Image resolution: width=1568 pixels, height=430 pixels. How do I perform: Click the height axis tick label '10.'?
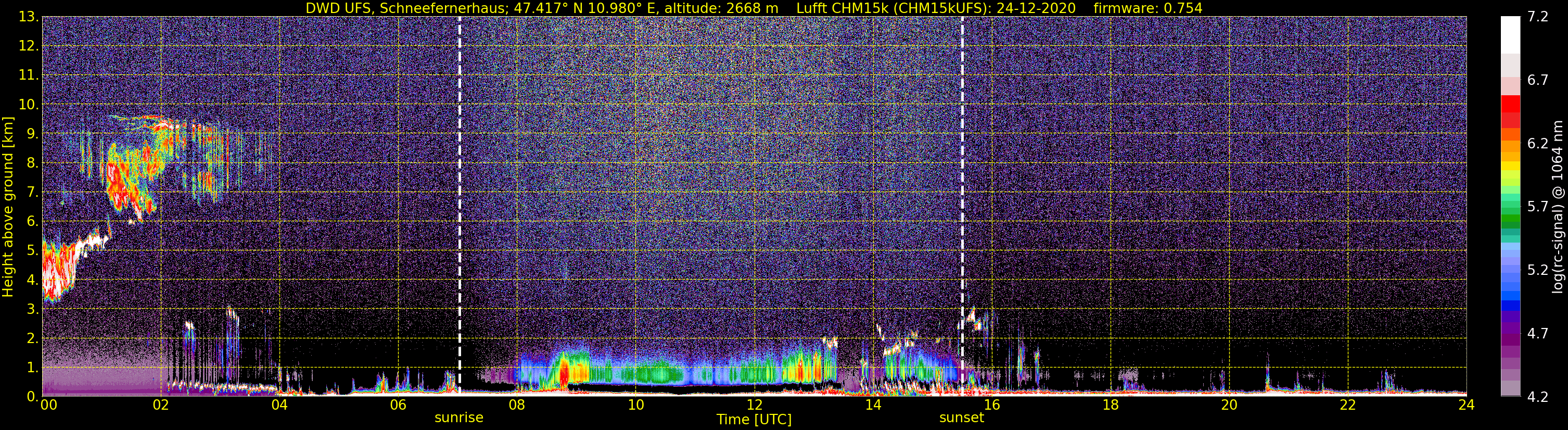28,105
